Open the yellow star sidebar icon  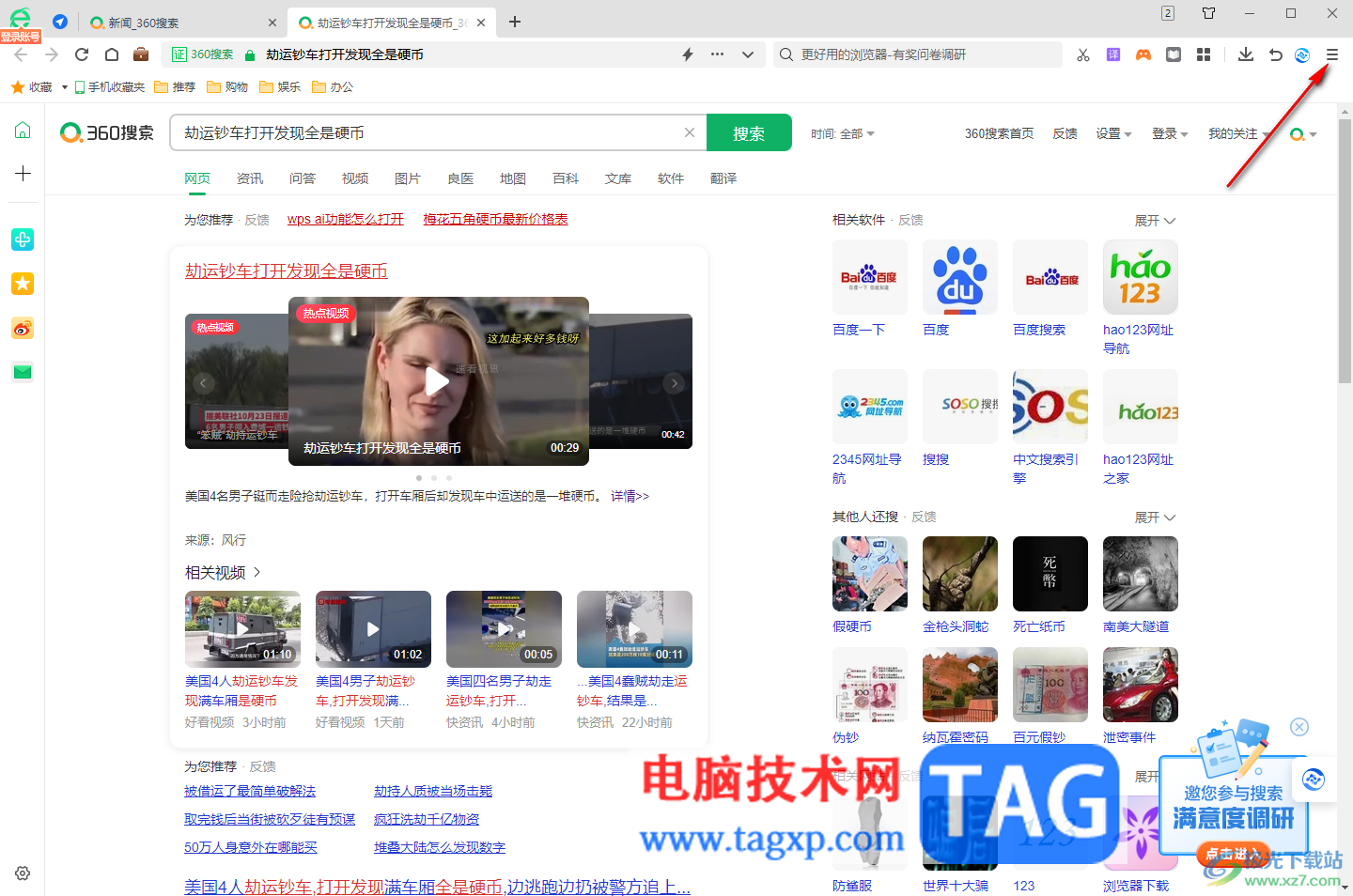pyautogui.click(x=23, y=284)
